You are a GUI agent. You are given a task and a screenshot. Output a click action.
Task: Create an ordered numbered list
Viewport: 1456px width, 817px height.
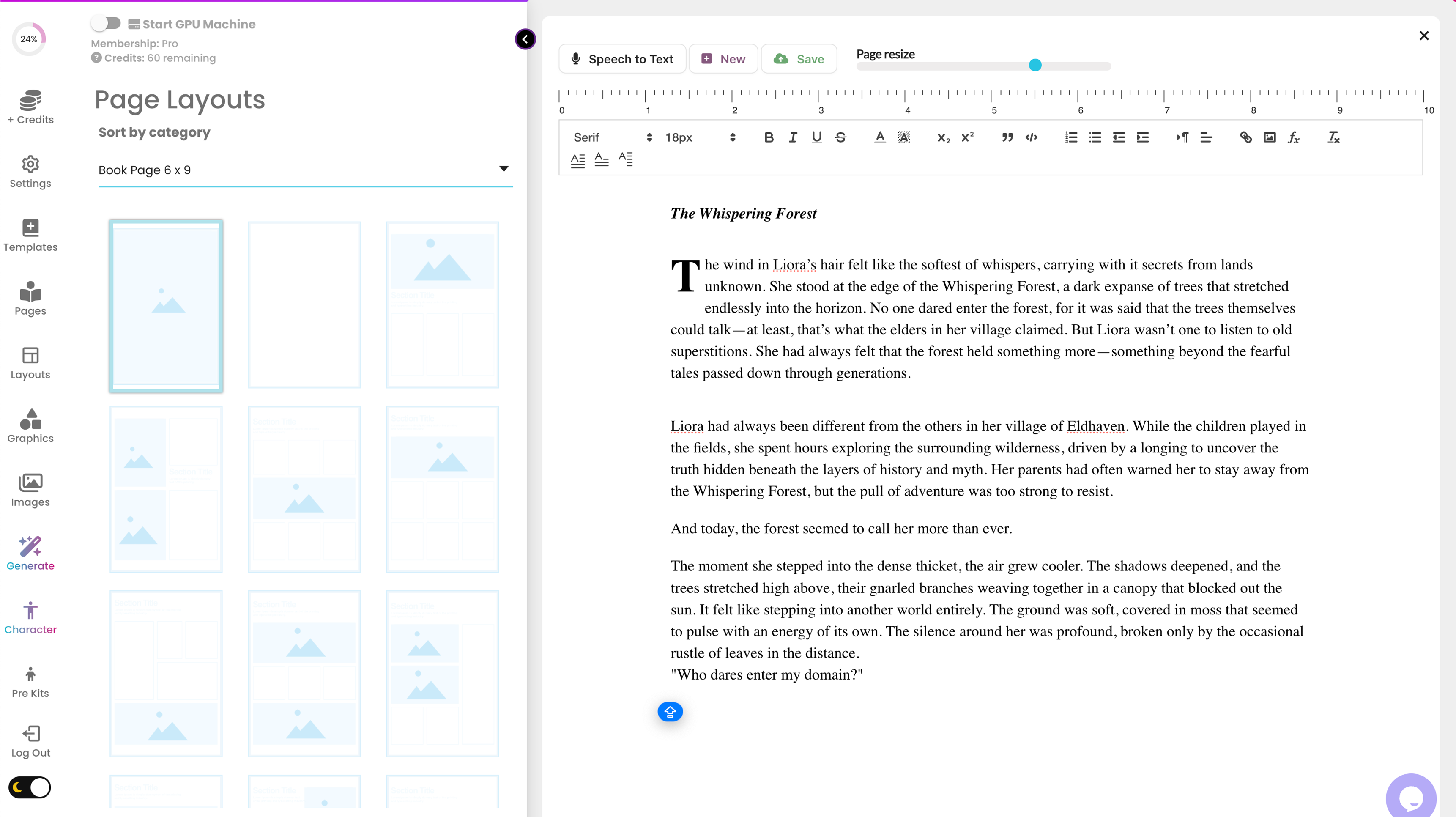pyautogui.click(x=1071, y=137)
